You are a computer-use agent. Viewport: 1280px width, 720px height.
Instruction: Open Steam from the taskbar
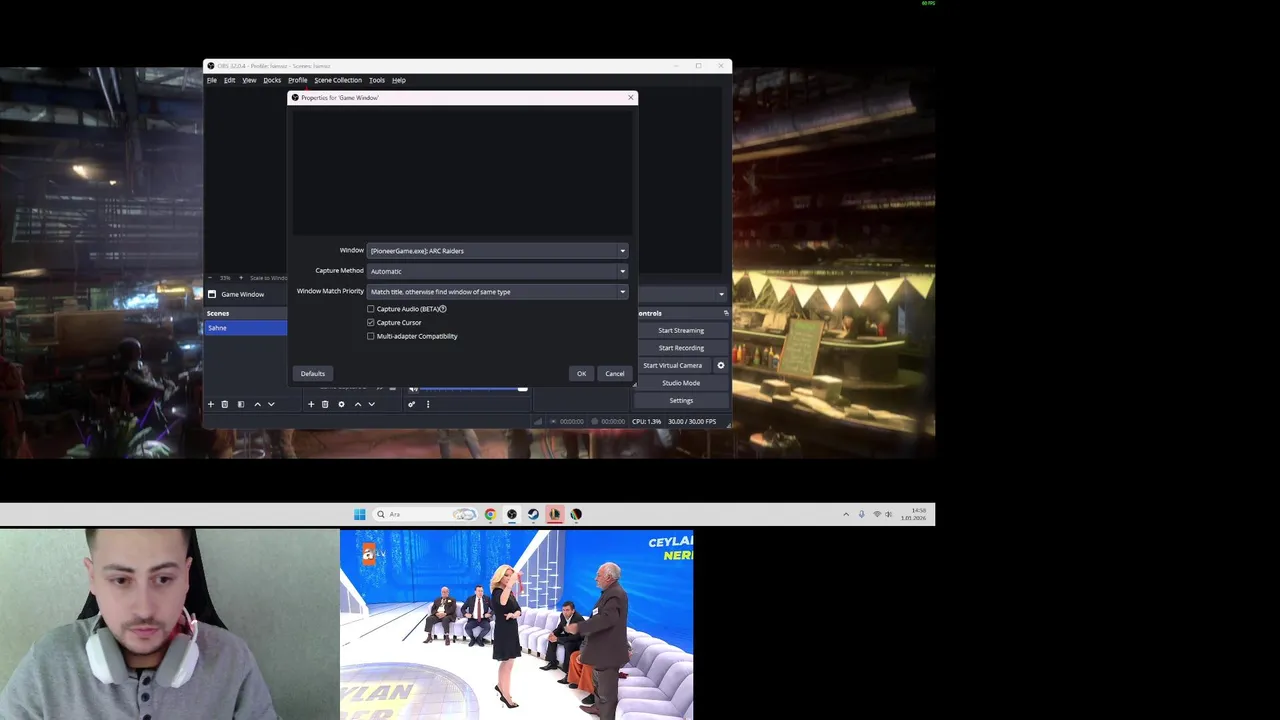click(x=533, y=514)
